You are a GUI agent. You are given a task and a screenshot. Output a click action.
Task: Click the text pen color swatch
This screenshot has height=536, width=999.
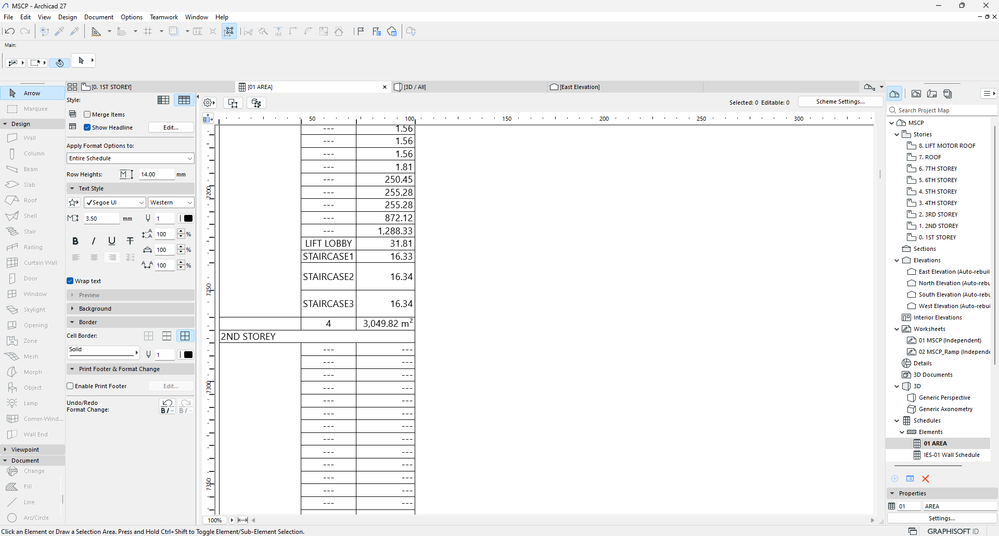(188, 219)
